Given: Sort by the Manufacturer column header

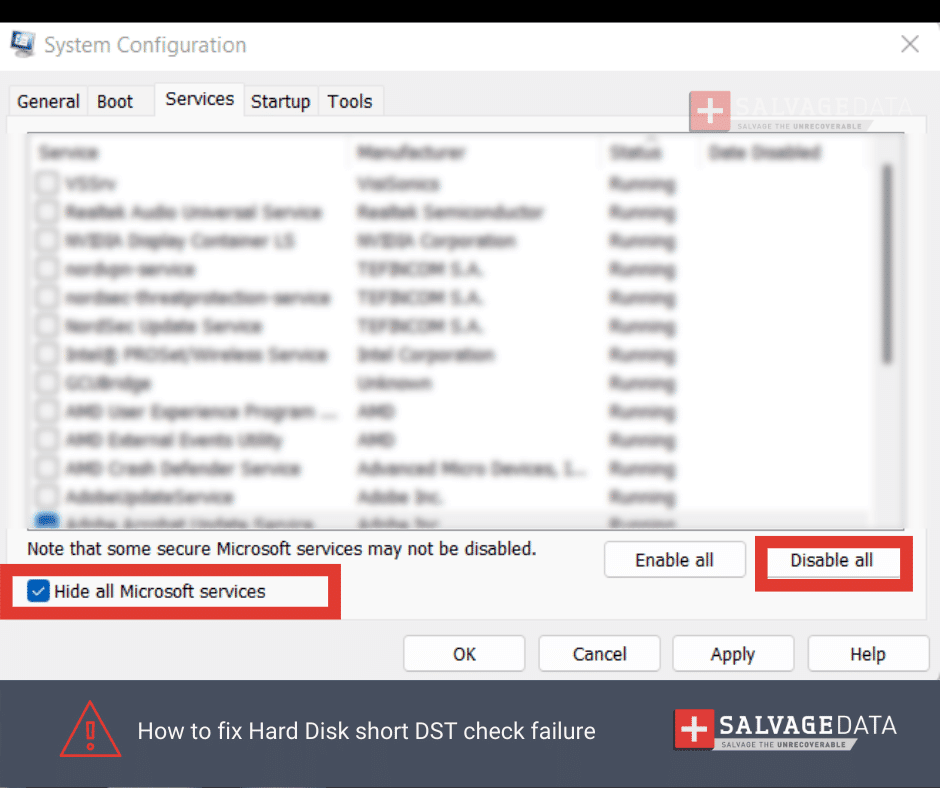Looking at the screenshot, I should [472, 152].
